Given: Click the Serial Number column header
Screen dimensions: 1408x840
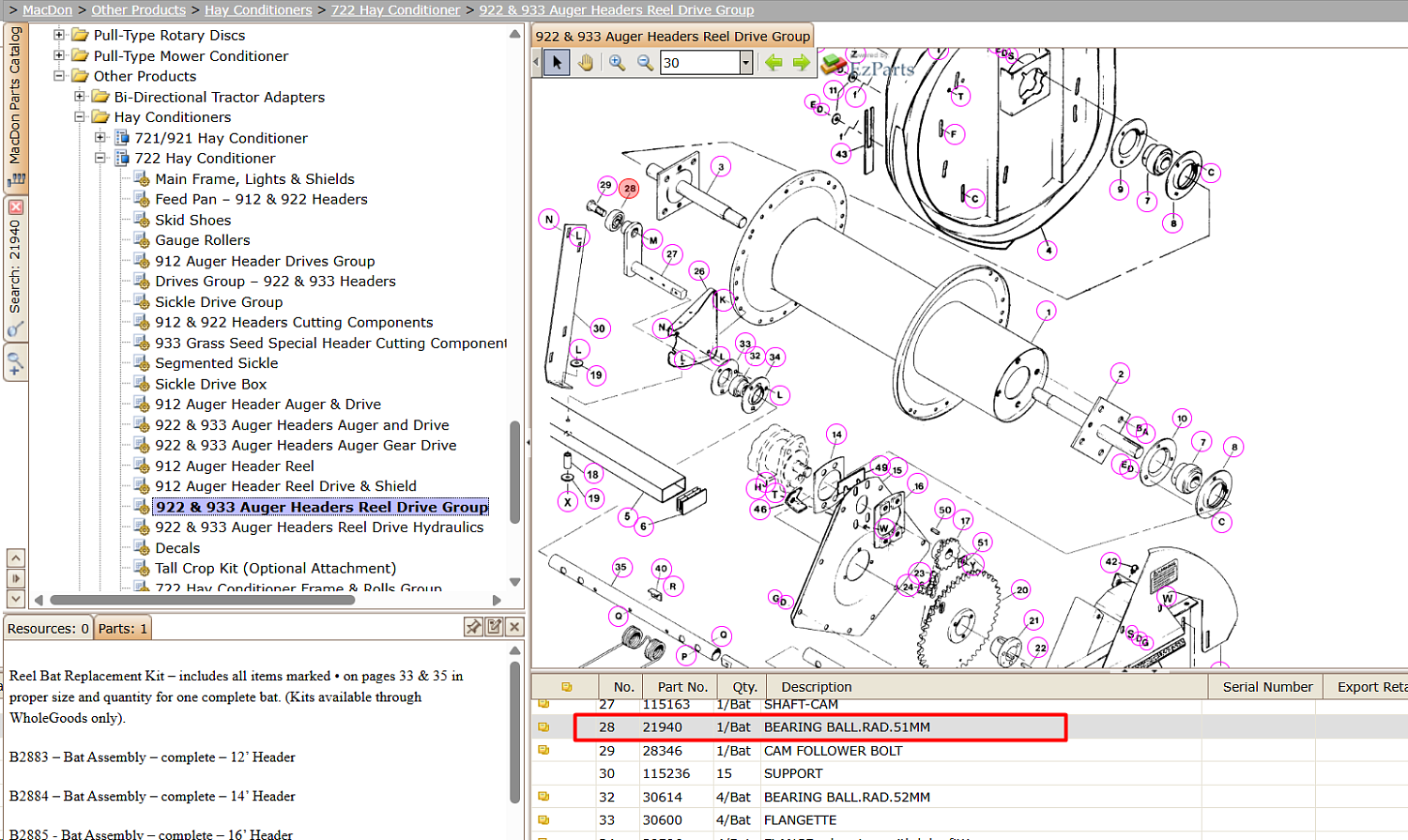Looking at the screenshot, I should (1267, 687).
